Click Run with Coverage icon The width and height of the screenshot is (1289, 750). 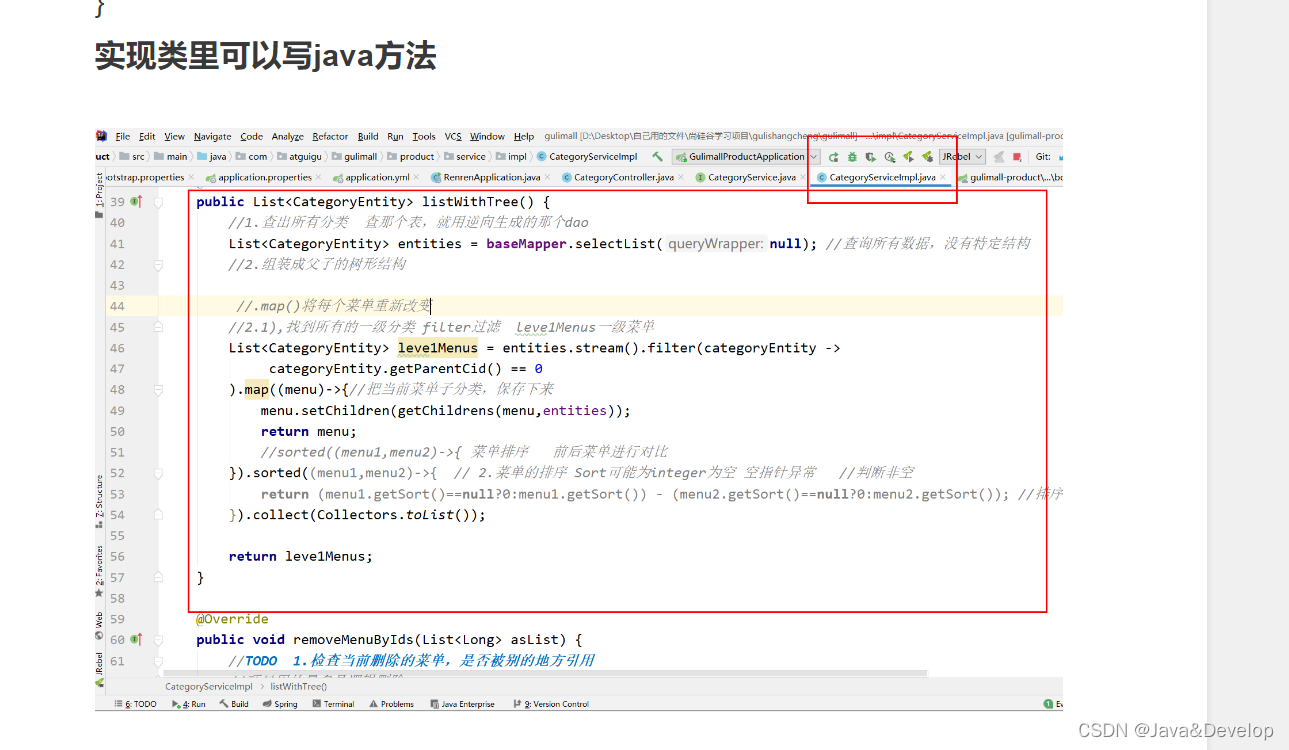[871, 157]
